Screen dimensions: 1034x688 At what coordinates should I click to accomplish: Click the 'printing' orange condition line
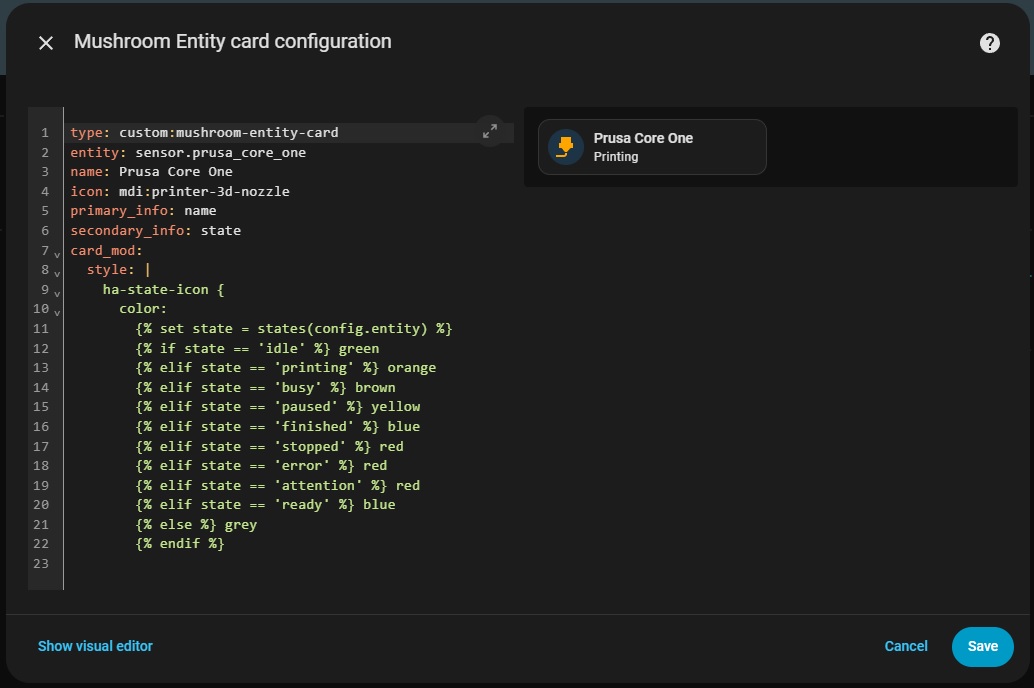point(286,367)
